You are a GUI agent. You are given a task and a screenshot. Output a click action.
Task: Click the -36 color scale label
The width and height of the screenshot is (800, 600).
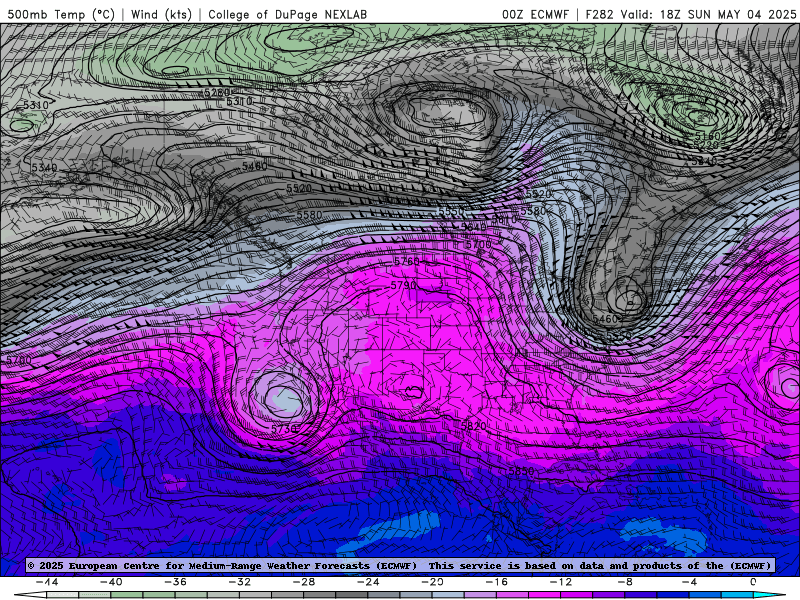point(176,582)
